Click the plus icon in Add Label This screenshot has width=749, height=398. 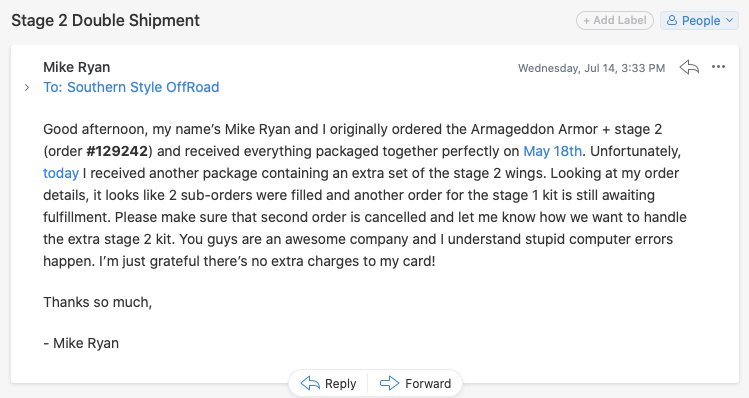point(586,21)
